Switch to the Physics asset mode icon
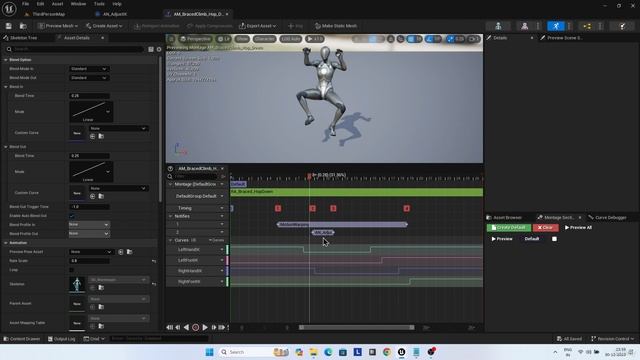 tap(622, 26)
